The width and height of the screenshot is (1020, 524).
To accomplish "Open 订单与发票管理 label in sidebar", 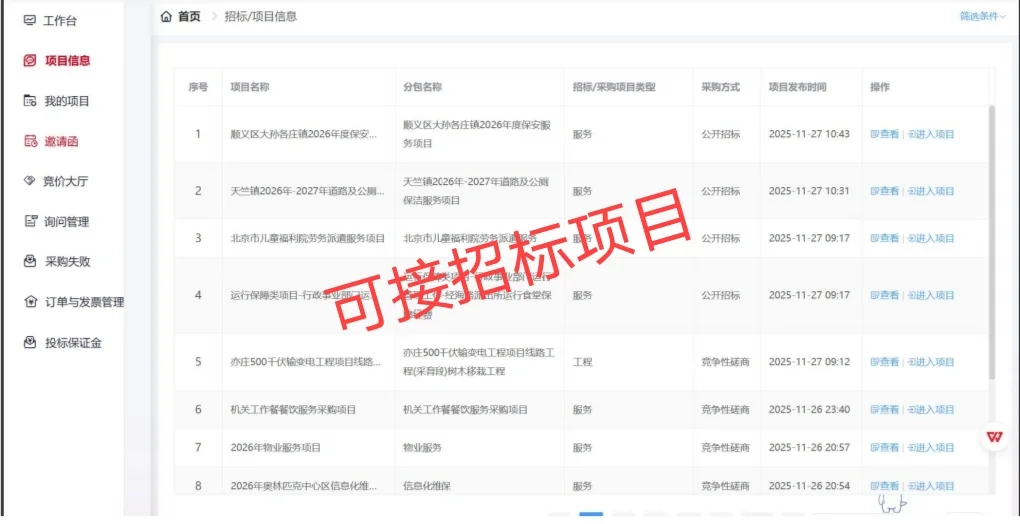I will pos(85,302).
